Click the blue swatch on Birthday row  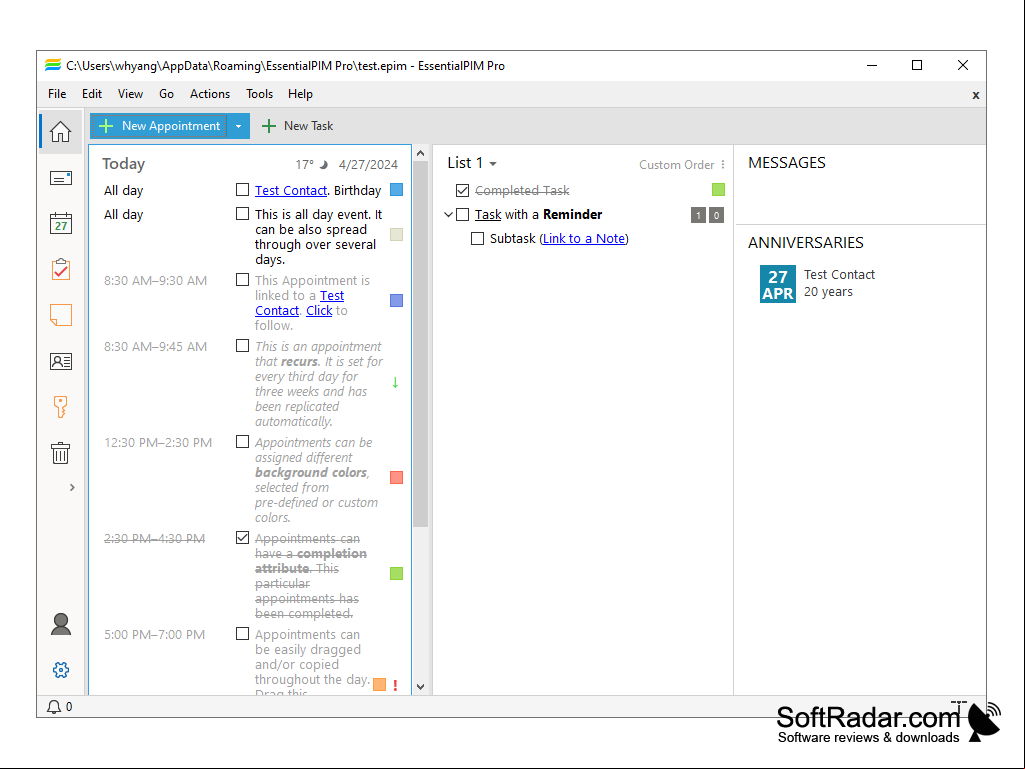396,190
